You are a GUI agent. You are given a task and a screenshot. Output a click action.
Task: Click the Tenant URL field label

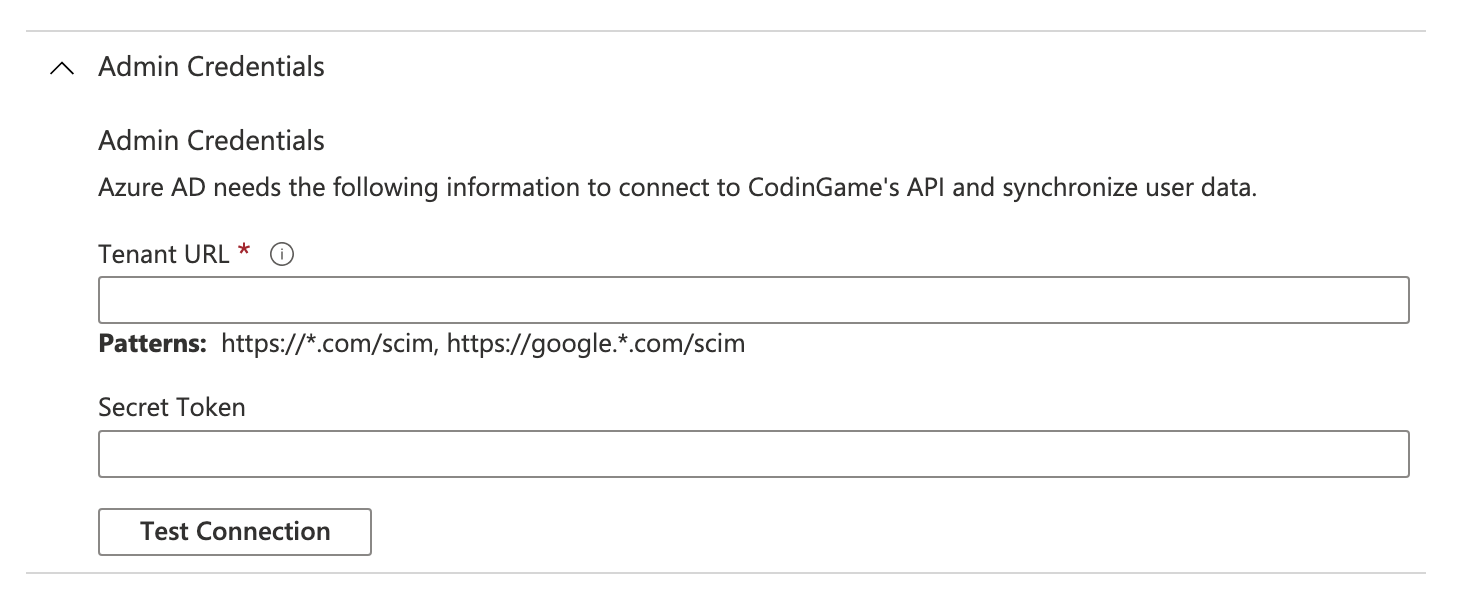[164, 255]
